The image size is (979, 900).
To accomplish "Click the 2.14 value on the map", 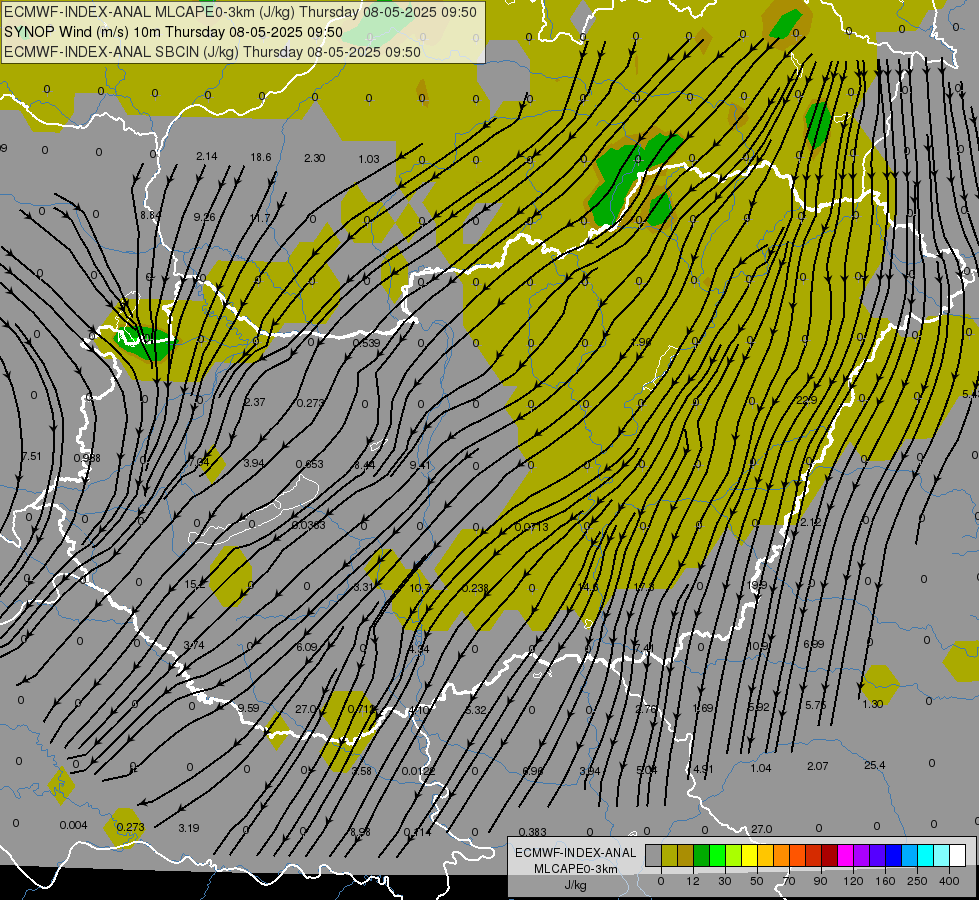I will (207, 156).
